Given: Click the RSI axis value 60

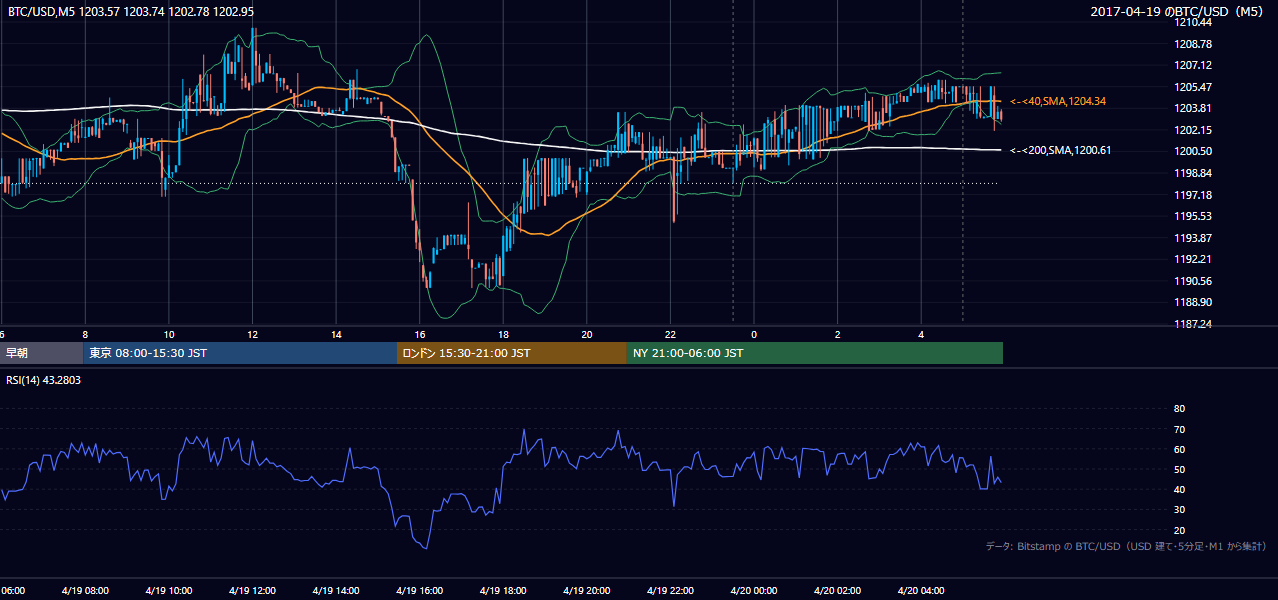Looking at the screenshot, I should point(1179,449).
